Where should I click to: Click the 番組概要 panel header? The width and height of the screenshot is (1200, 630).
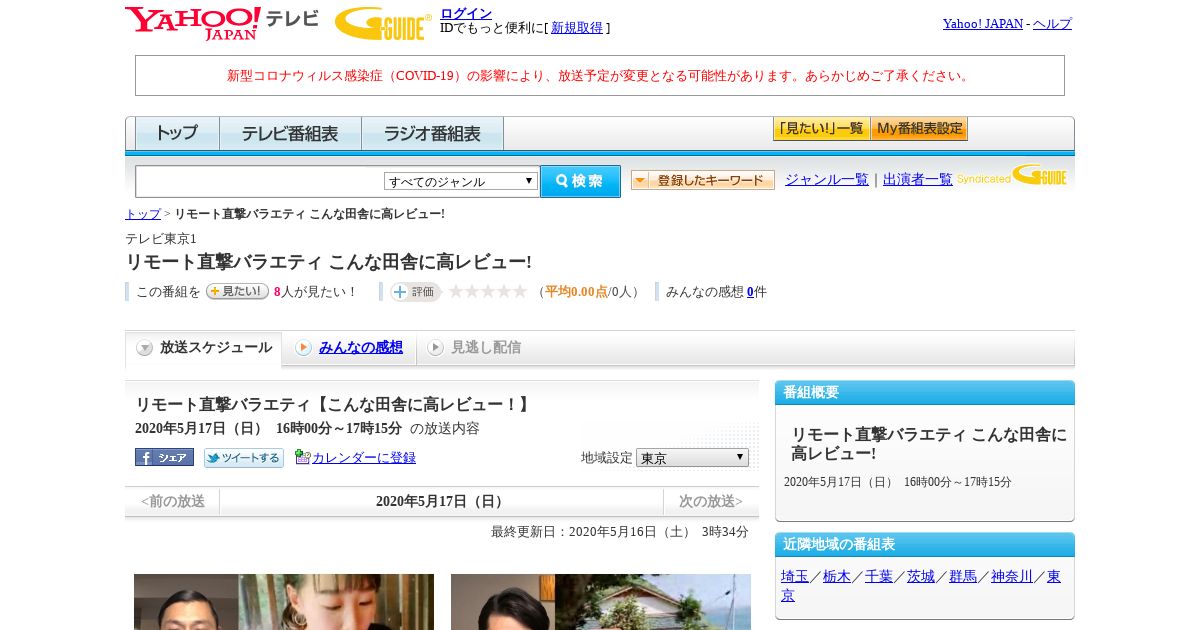click(925, 392)
